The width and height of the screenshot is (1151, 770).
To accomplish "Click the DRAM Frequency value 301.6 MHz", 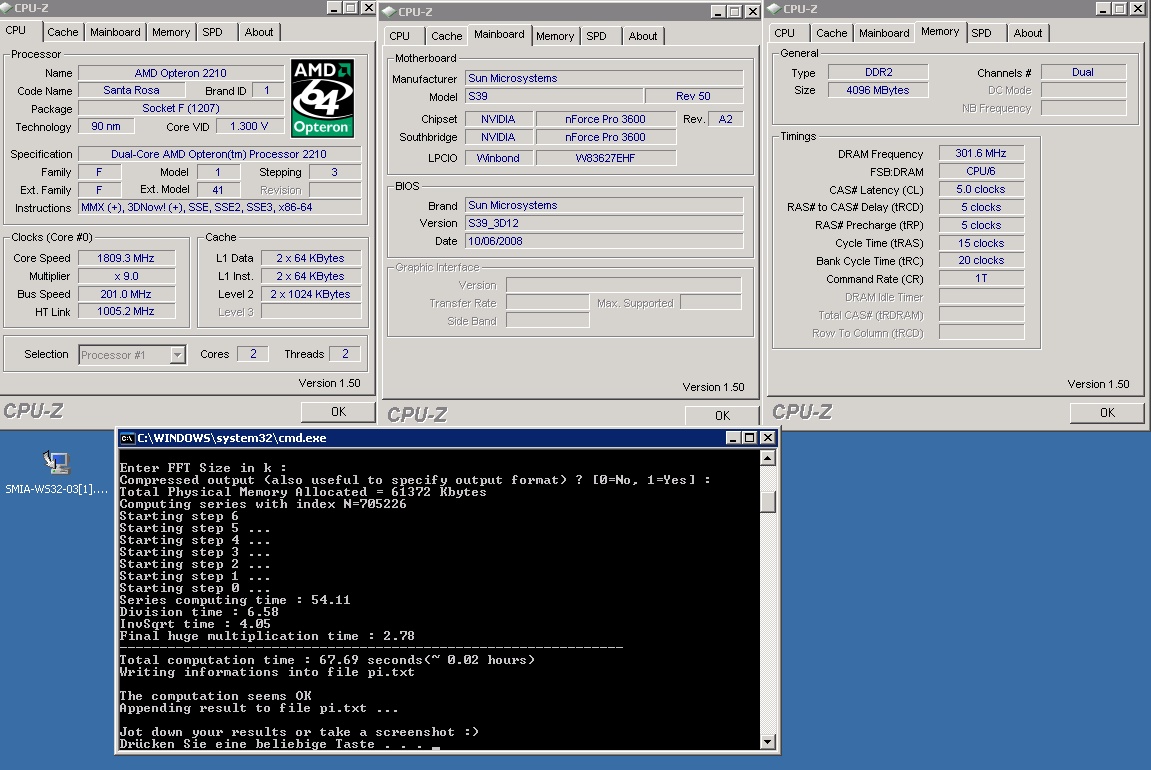I will (x=981, y=153).
